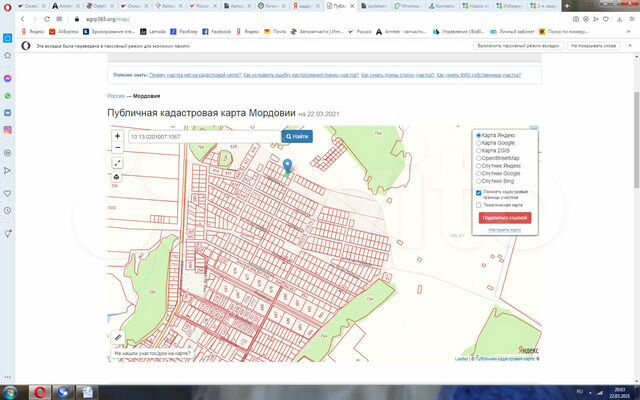Open AliExpress bookmark in bookmarks bar

tap(64, 31)
